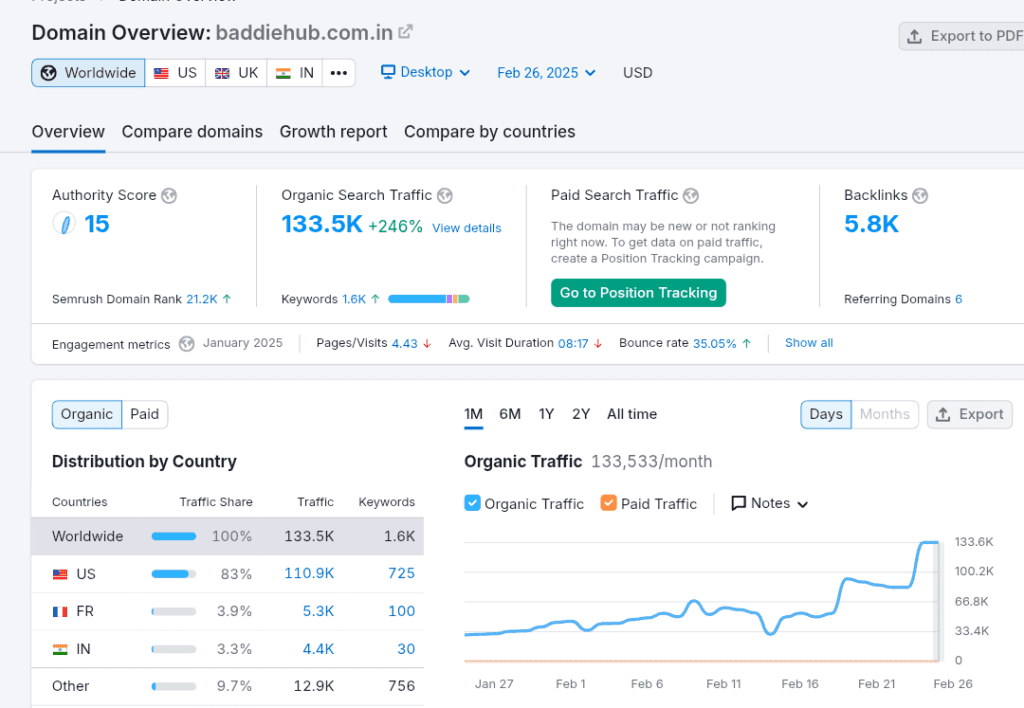The width and height of the screenshot is (1024, 708).
Task: Click globe info icon next to Authority Score
Action: click(x=169, y=195)
